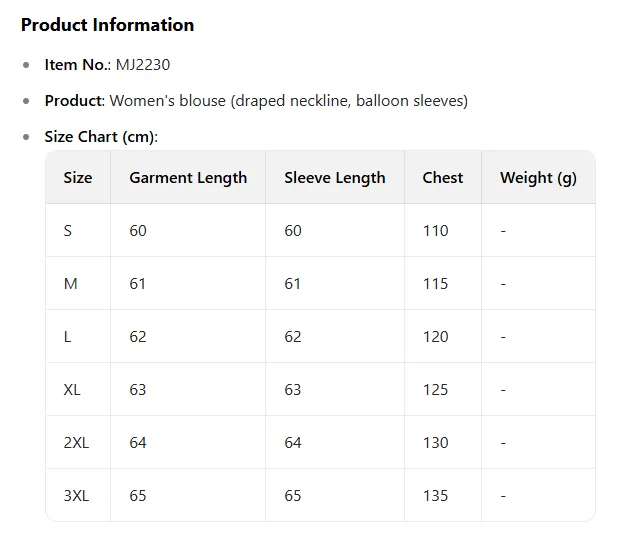The image size is (621, 540).
Task: Click the Weight (g) column header
Action: tap(538, 178)
